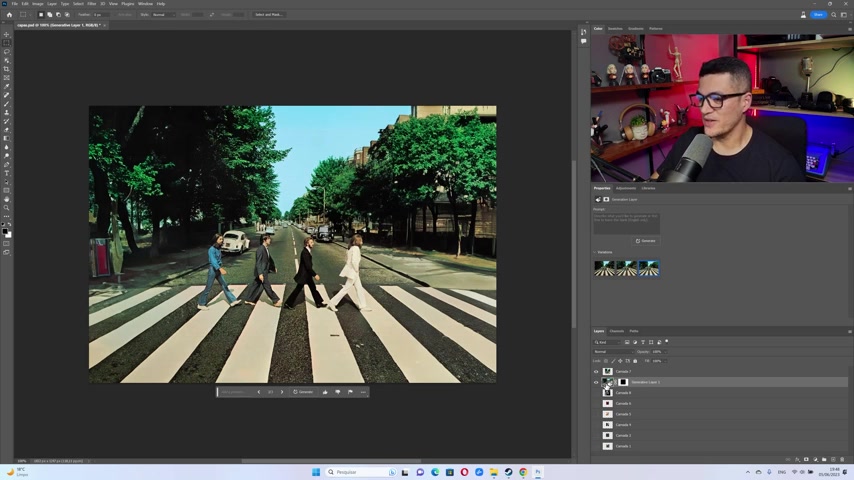Open the Properties panel flyout menu

[x=849, y=189]
